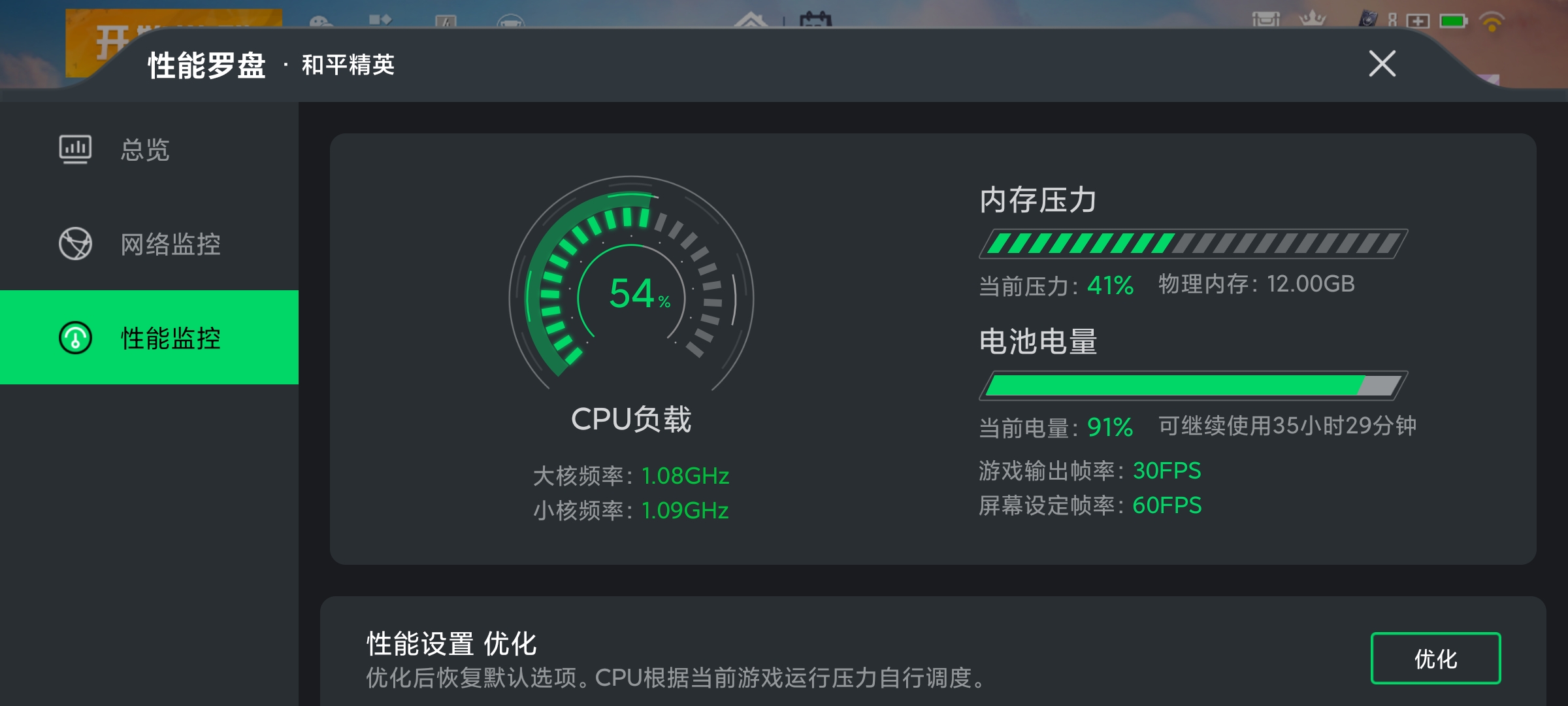Click the 大核频率 1.08GHz value

click(685, 476)
